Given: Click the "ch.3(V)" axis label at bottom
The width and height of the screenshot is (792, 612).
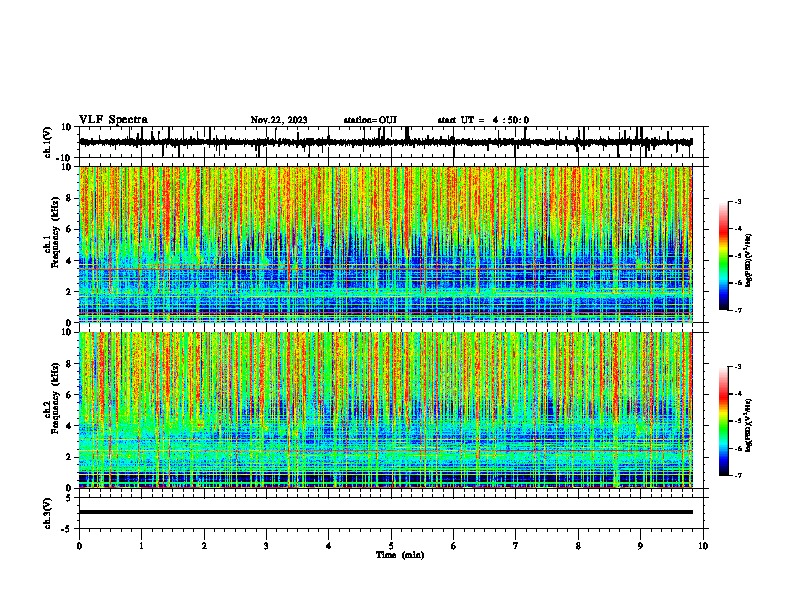Looking at the screenshot, I should [x=48, y=513].
